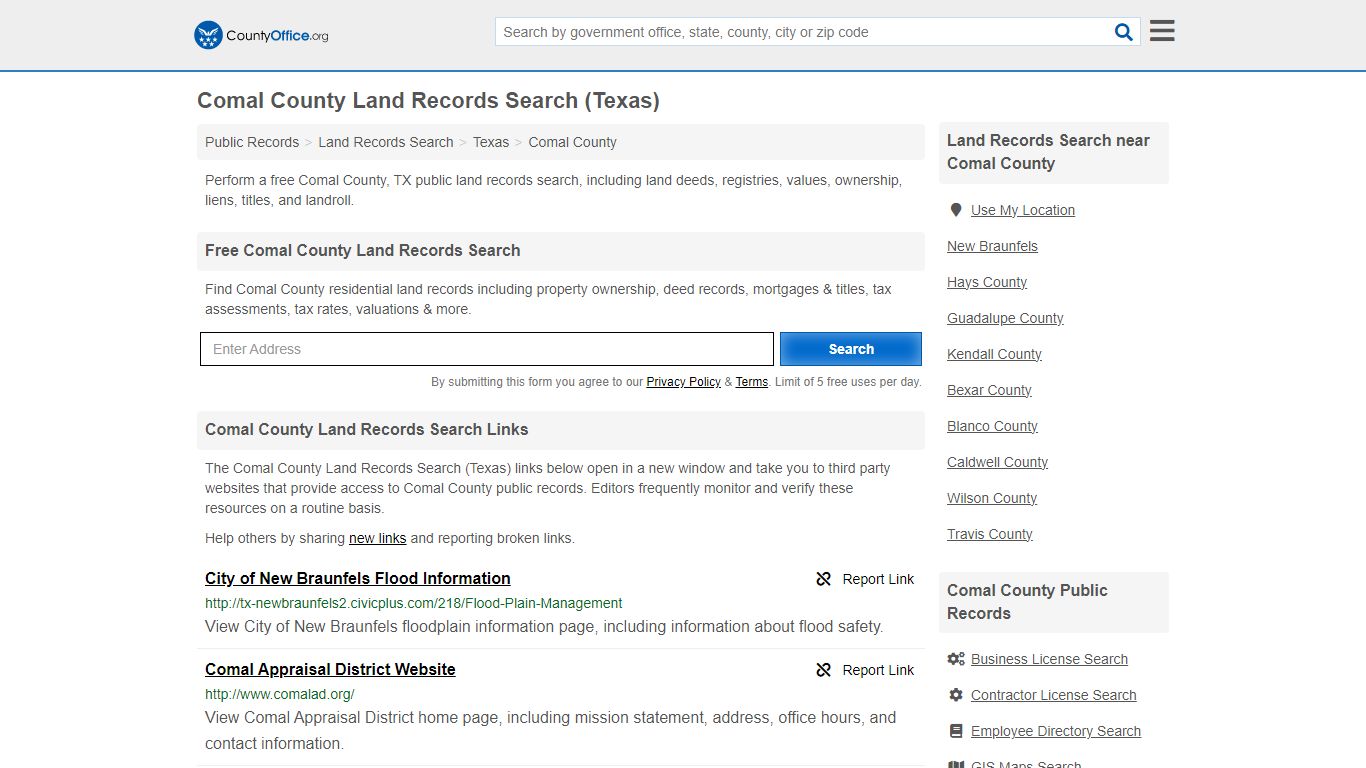
Task: Click the magnifying glass search icon
Action: 1124,32
